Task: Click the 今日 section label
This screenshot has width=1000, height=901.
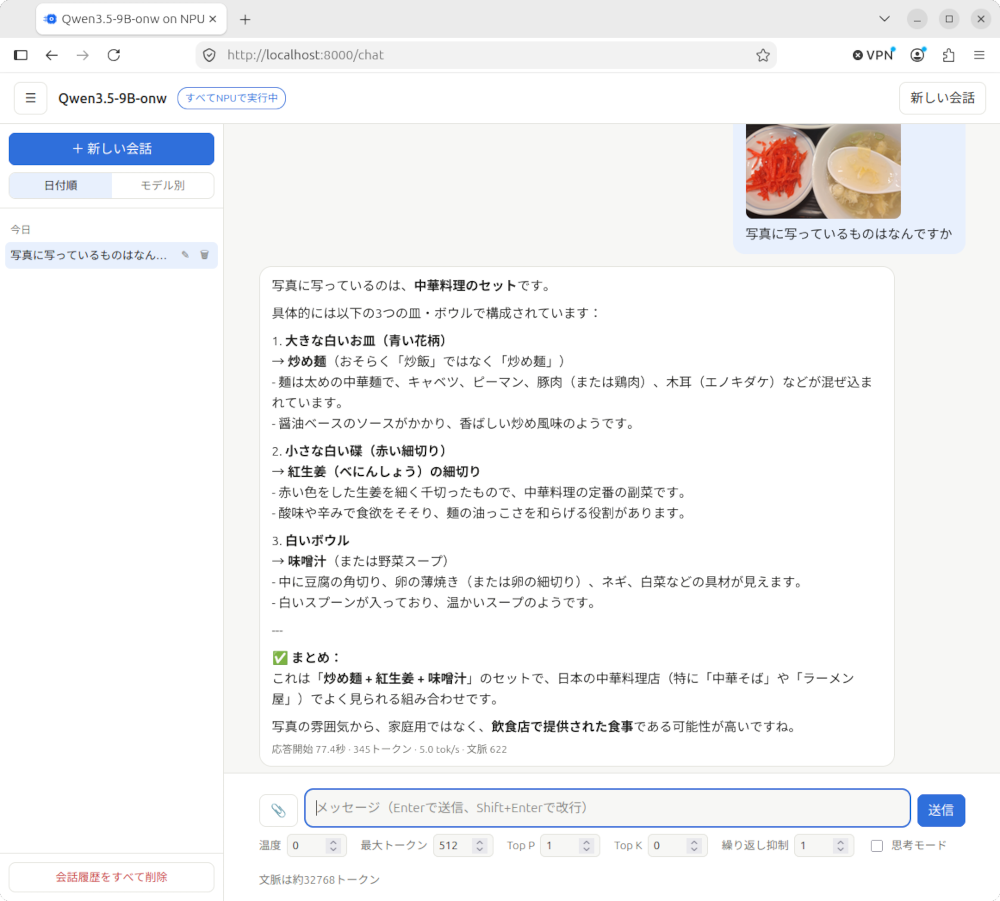Action: pos(20,230)
